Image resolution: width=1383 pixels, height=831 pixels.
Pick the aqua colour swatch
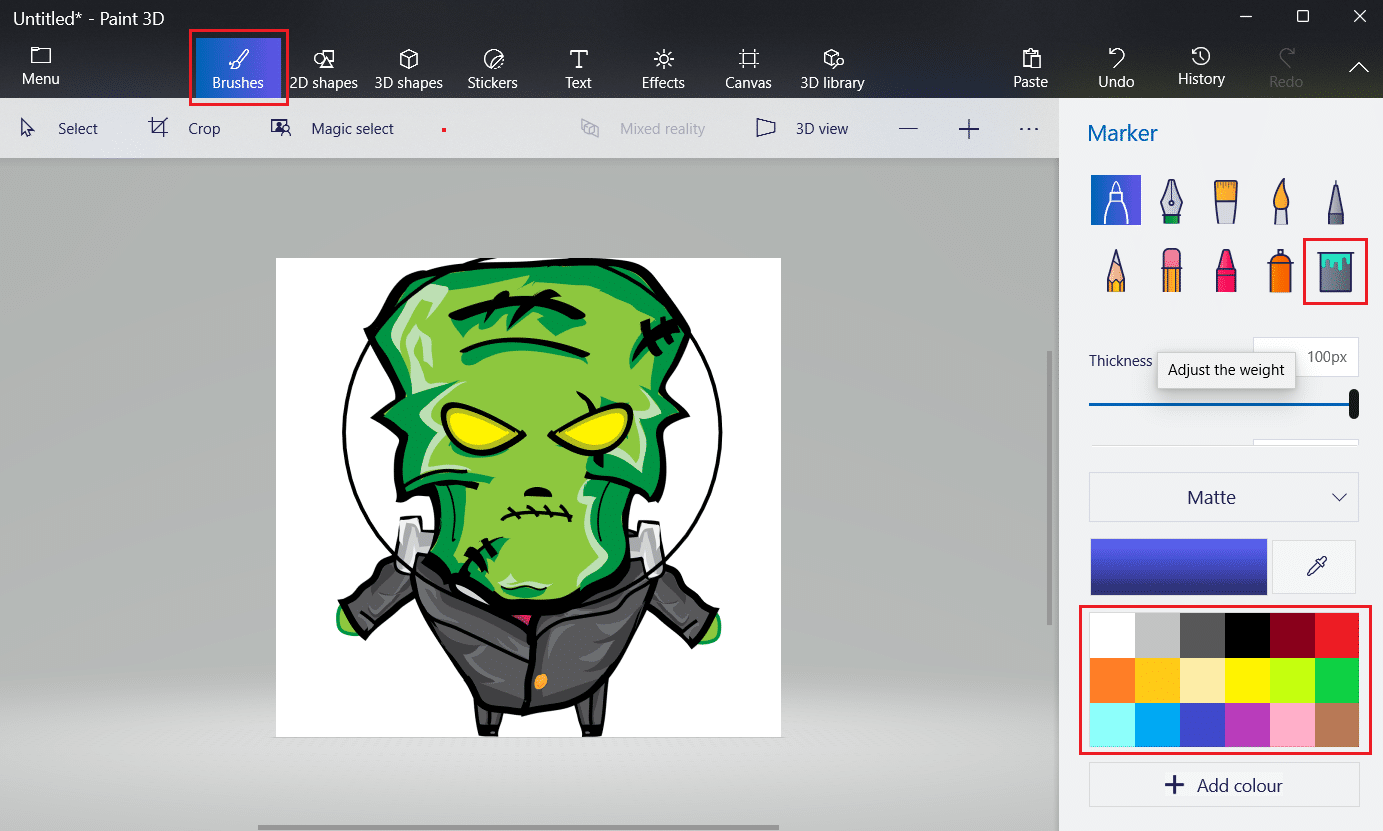point(1112,725)
